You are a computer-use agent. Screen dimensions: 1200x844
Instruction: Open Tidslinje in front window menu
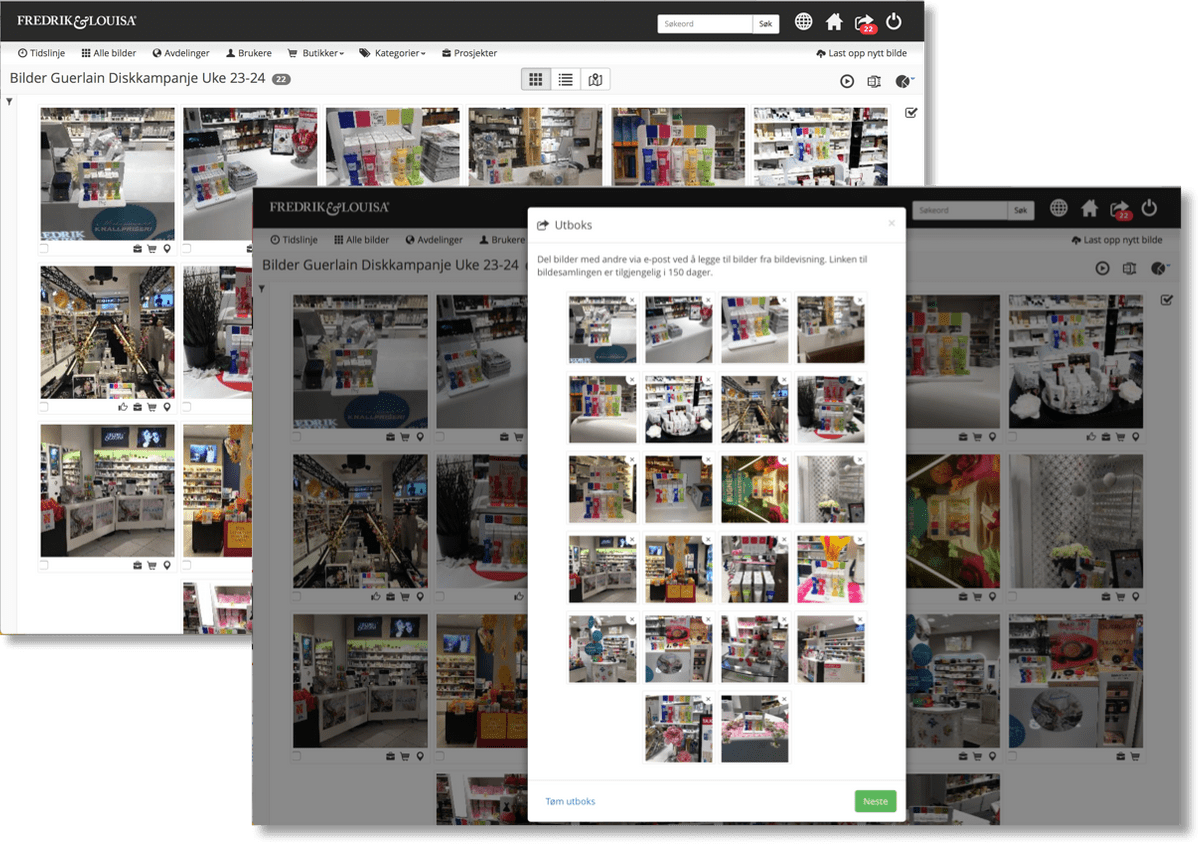(295, 240)
